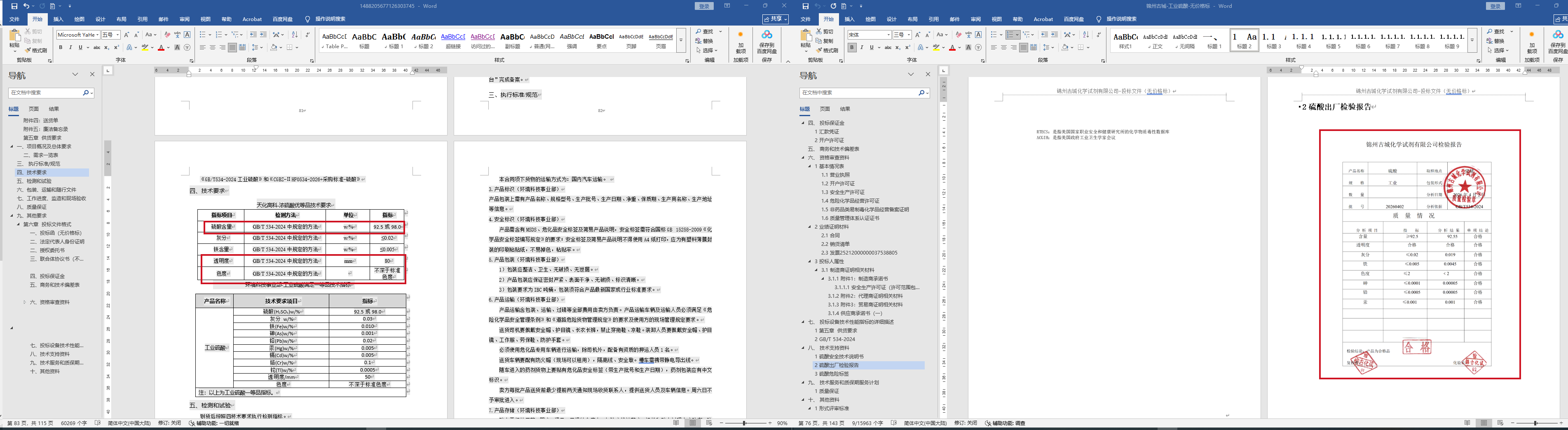
Task: Click the 登录 button in the left window
Action: [704, 6]
